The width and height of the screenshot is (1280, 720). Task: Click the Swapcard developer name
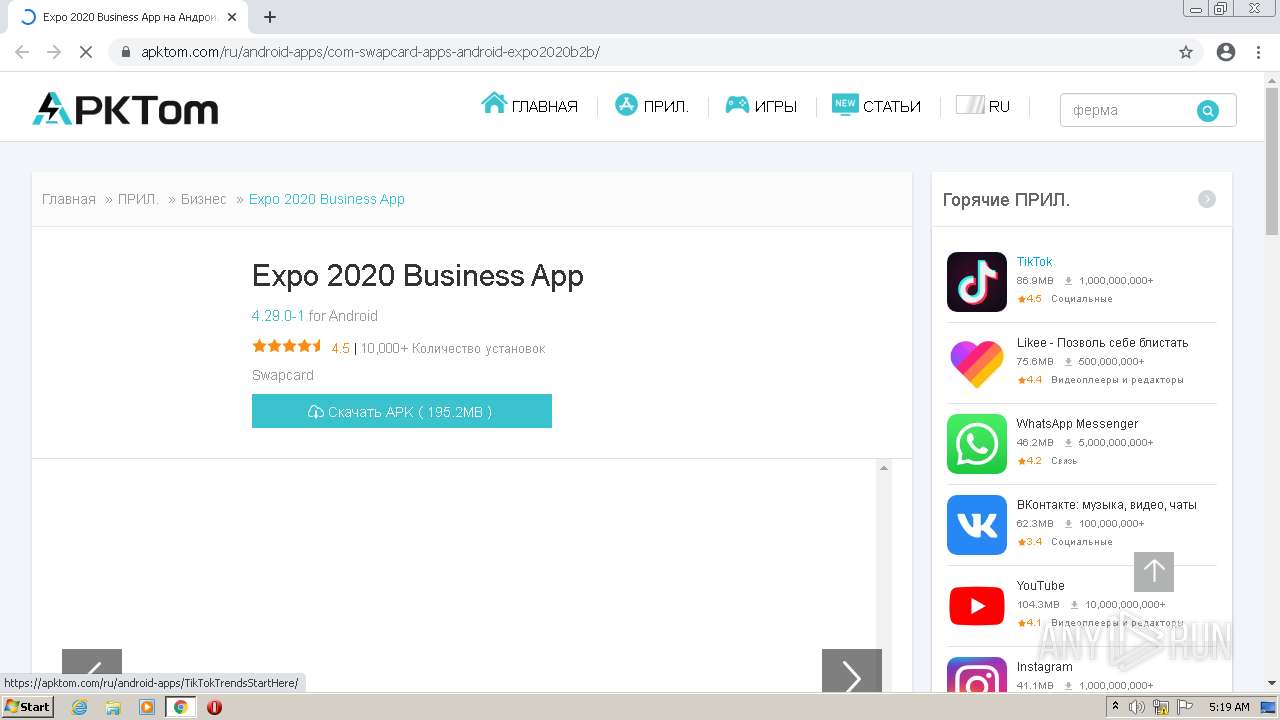click(283, 375)
